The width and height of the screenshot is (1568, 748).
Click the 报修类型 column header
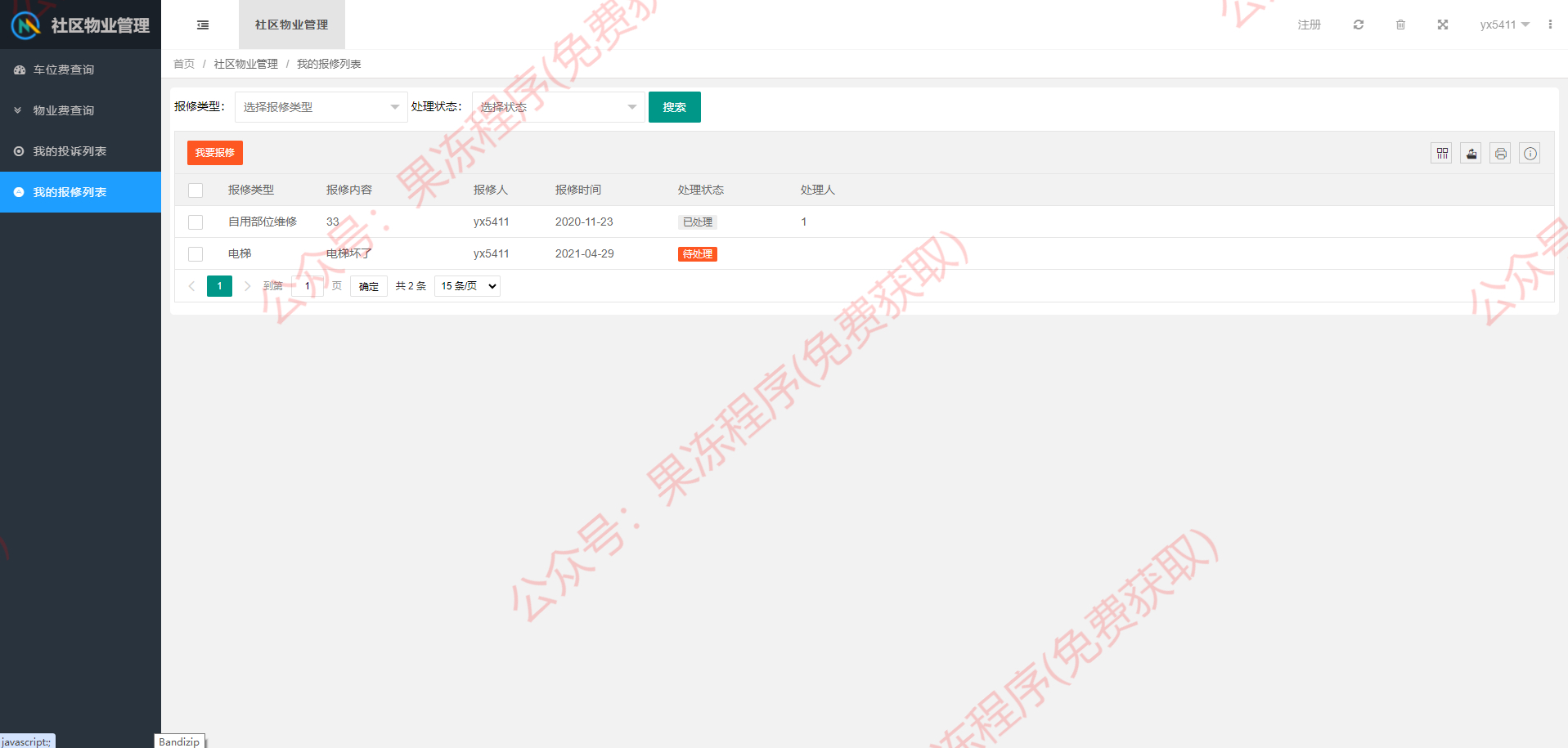251,190
